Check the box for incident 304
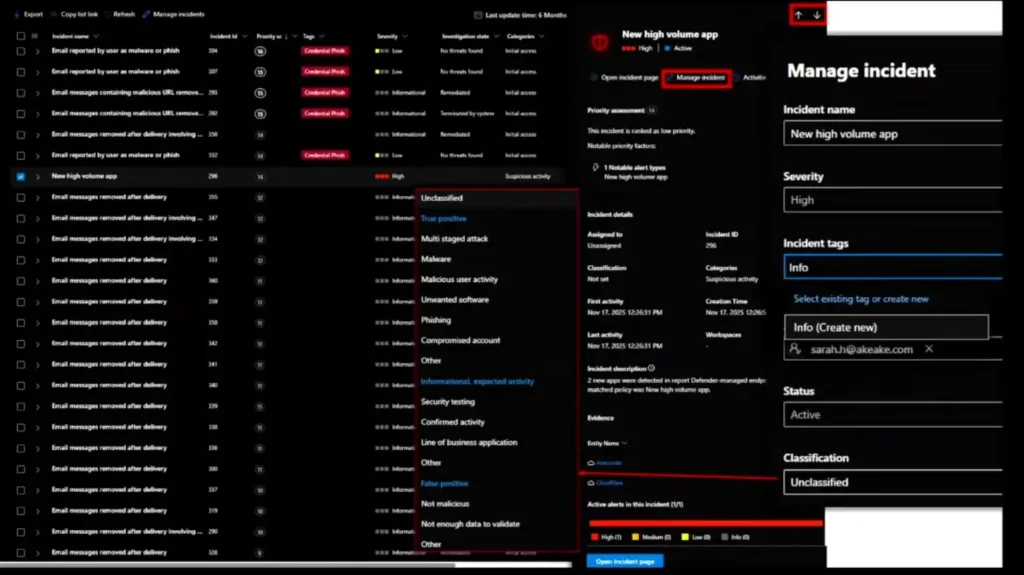The width and height of the screenshot is (1024, 575). (x=21, y=50)
